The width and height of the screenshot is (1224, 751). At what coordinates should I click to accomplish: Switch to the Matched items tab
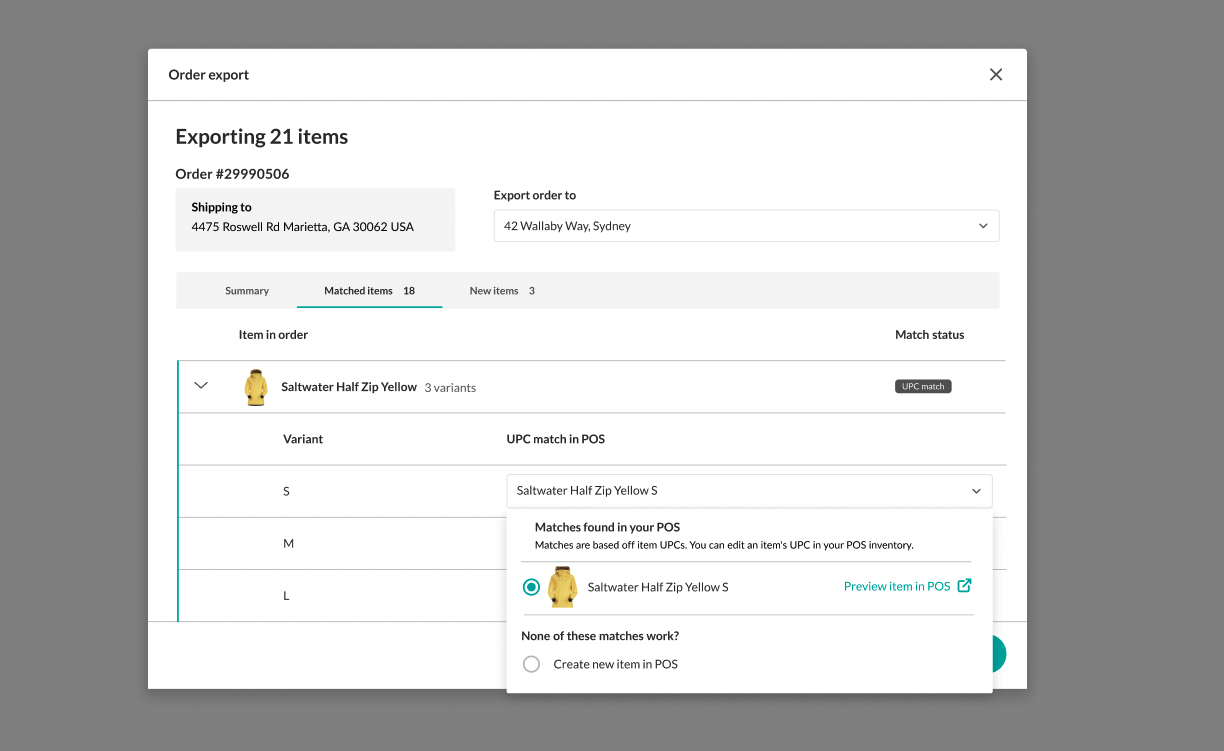click(x=369, y=291)
